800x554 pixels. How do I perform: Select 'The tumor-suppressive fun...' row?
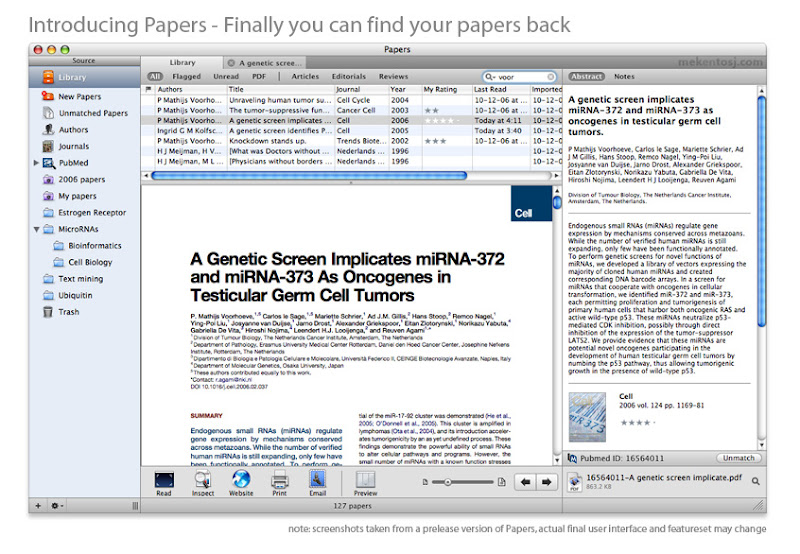coord(352,110)
